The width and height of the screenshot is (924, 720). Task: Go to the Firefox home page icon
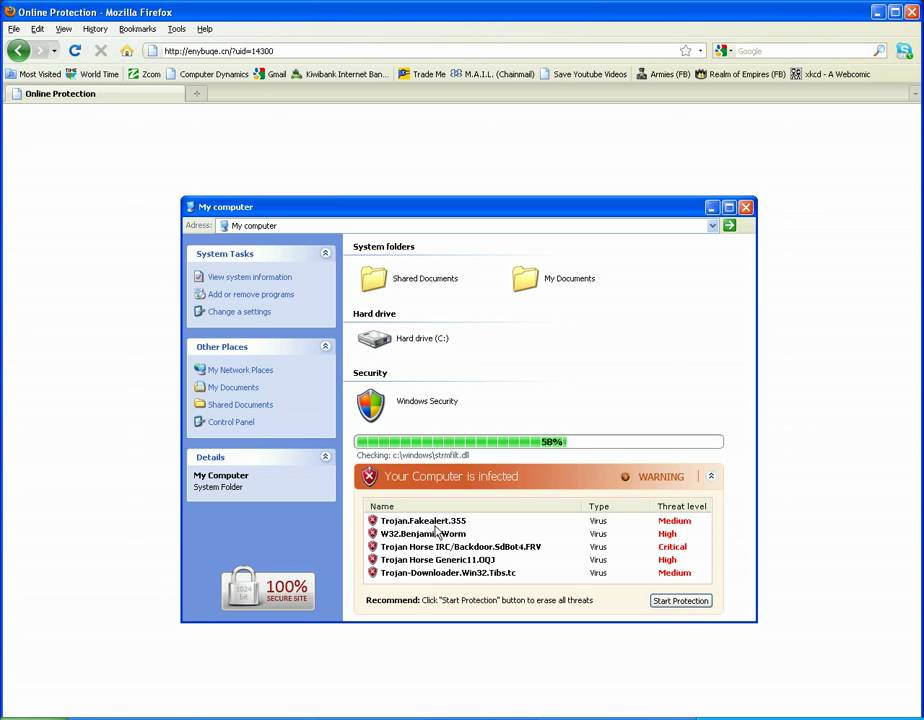pyautogui.click(x=127, y=51)
